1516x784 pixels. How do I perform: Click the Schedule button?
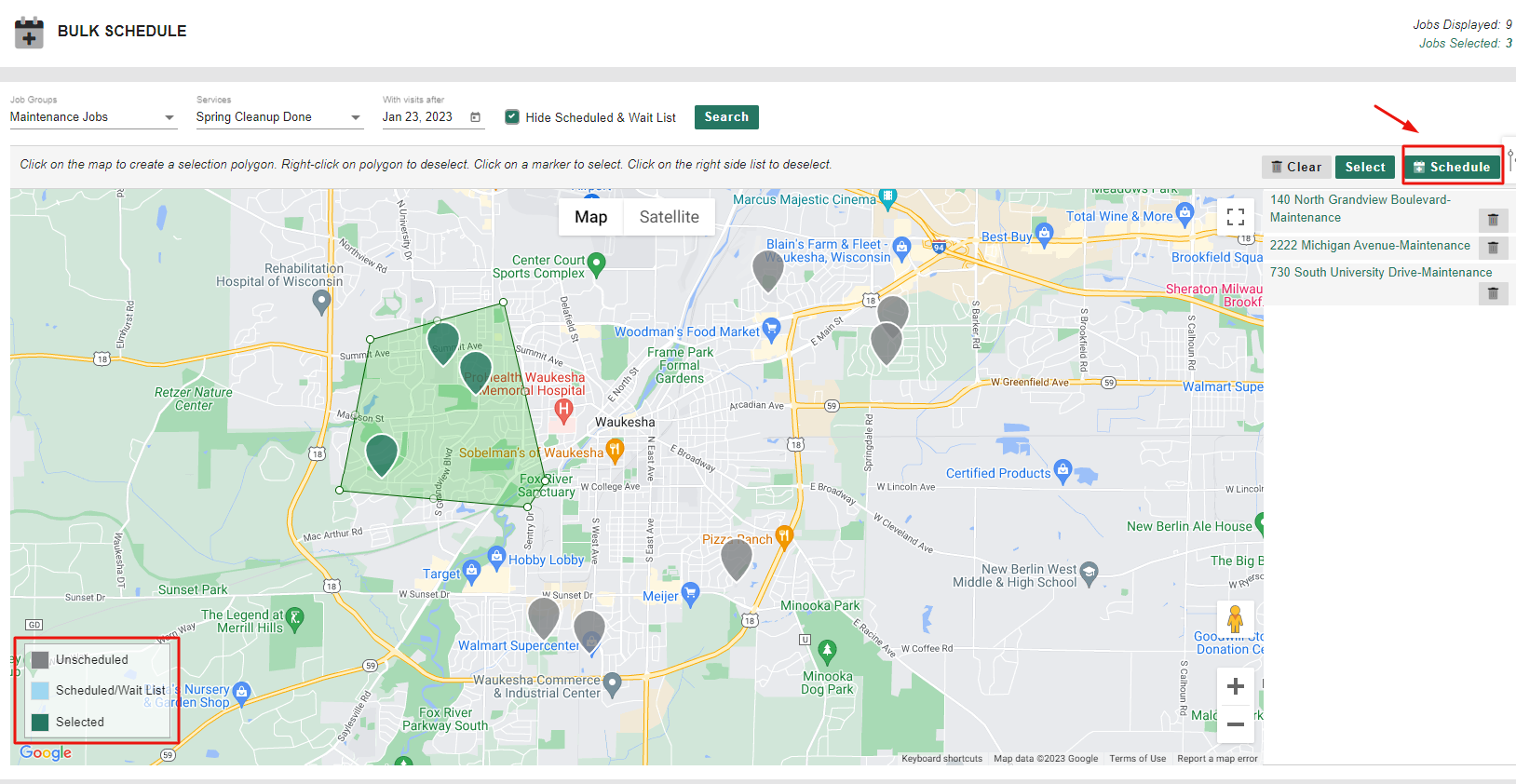click(x=1452, y=167)
